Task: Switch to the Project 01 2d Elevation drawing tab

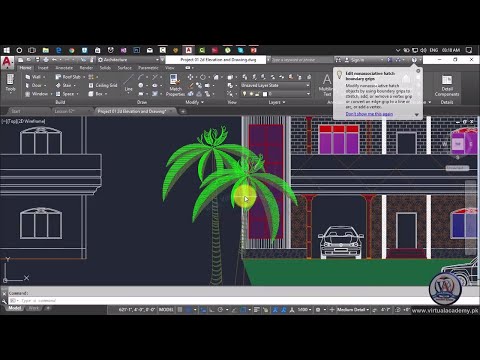Action: tap(131, 111)
